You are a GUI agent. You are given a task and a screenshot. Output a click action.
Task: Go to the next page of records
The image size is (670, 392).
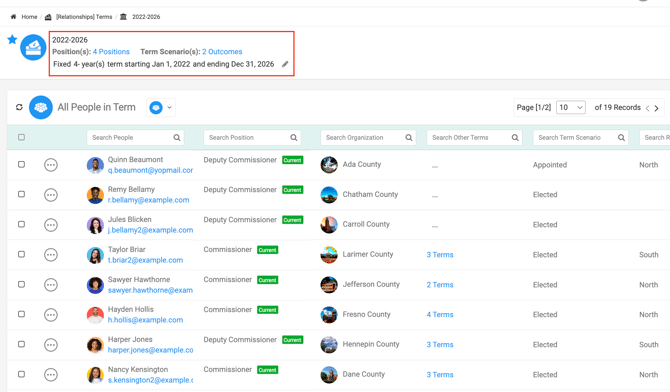657,108
